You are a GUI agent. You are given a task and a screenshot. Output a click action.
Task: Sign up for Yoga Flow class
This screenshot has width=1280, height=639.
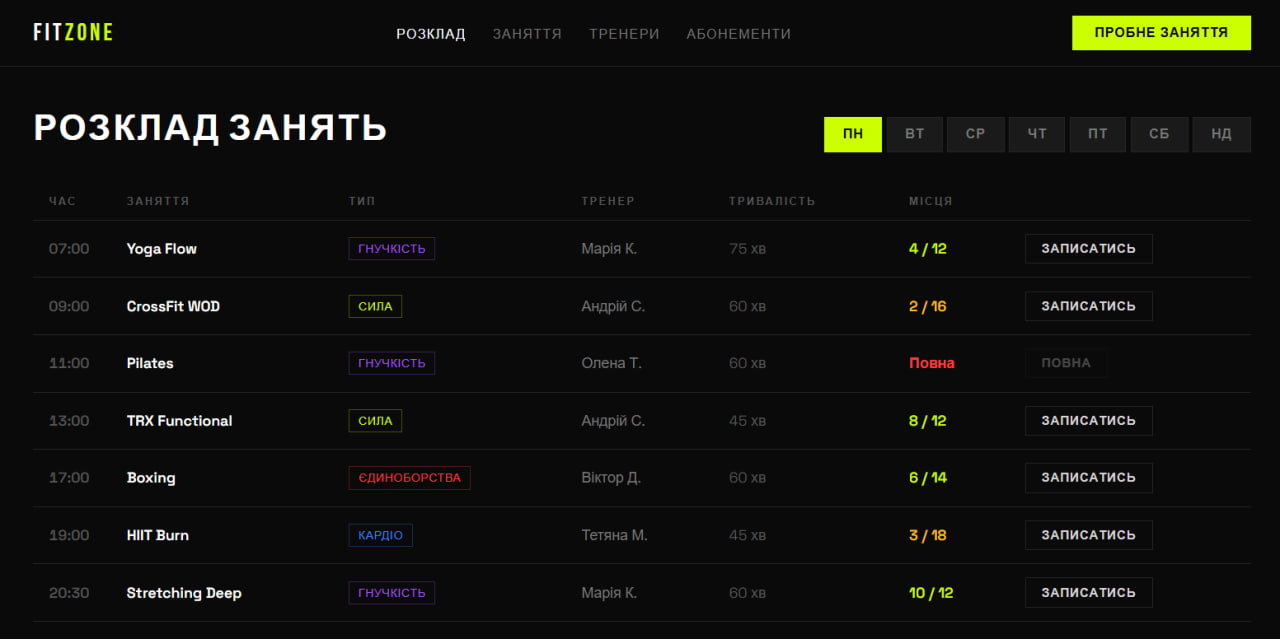[x=1088, y=249]
